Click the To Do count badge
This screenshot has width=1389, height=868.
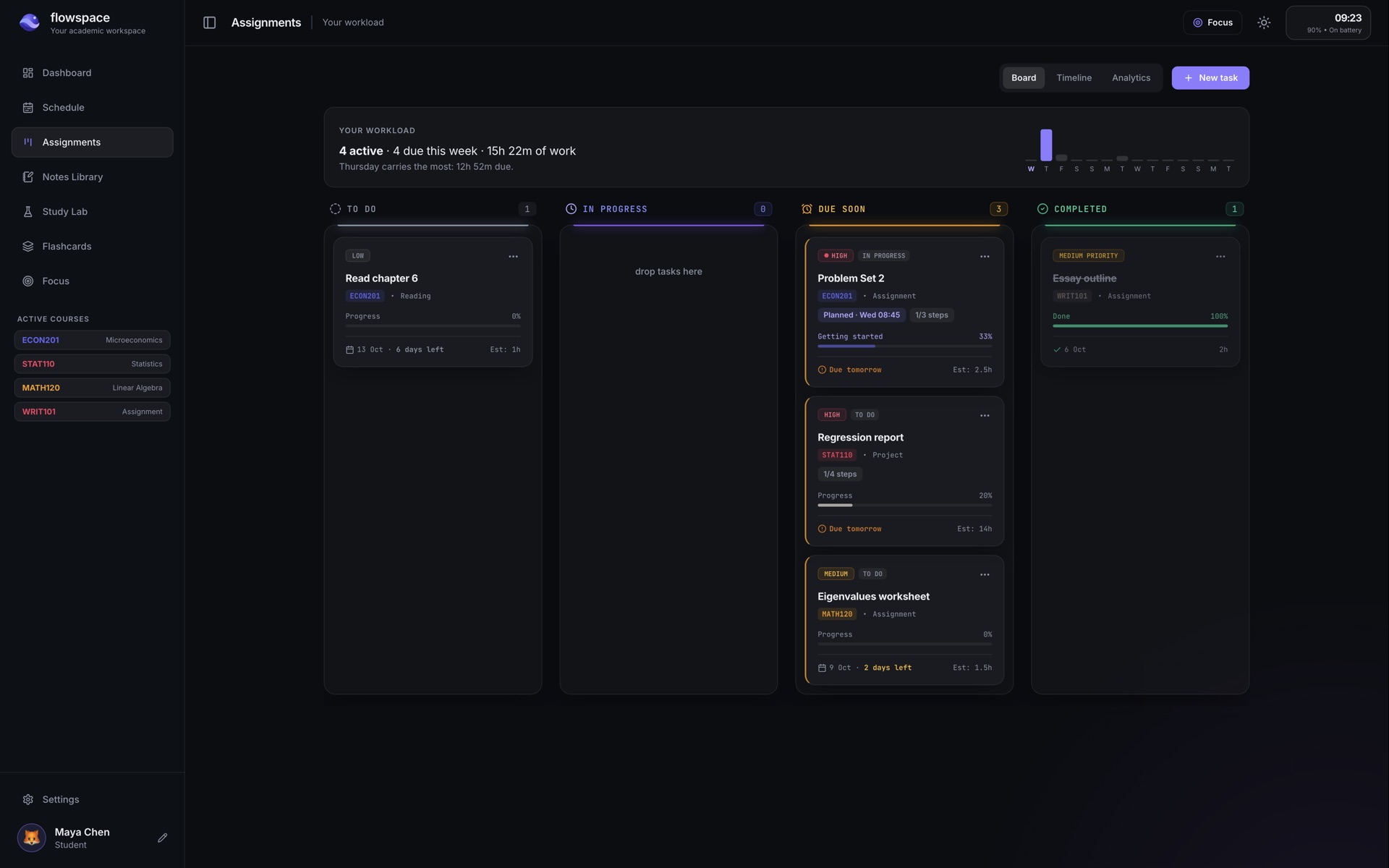pos(527,209)
